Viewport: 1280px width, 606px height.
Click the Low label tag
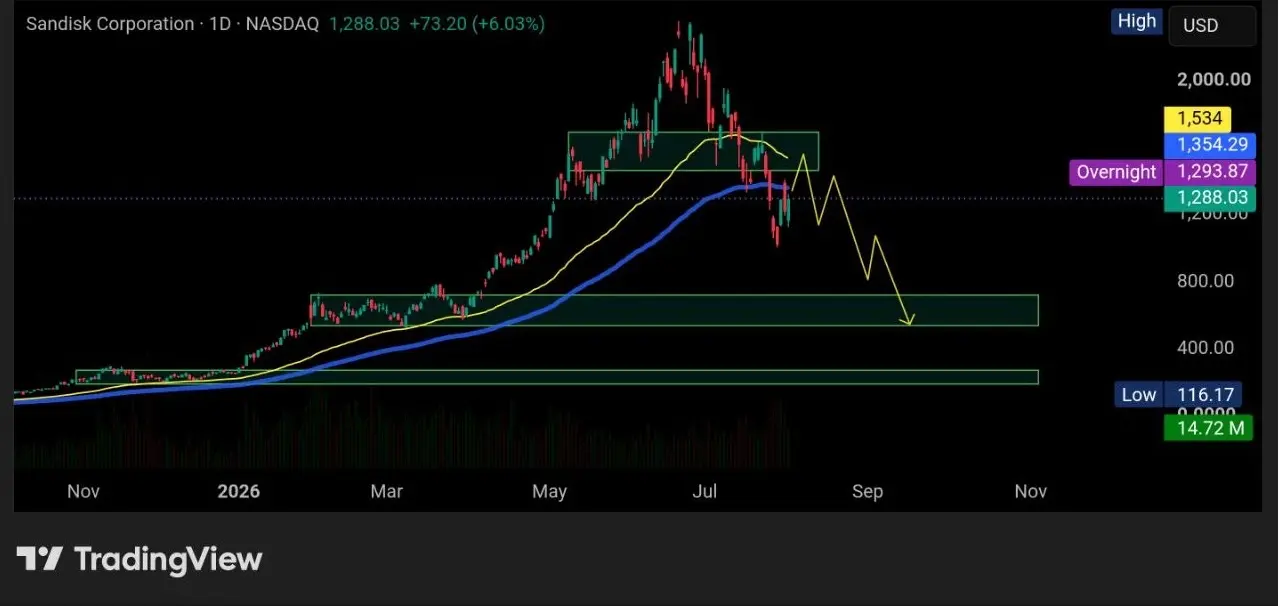coord(1138,395)
